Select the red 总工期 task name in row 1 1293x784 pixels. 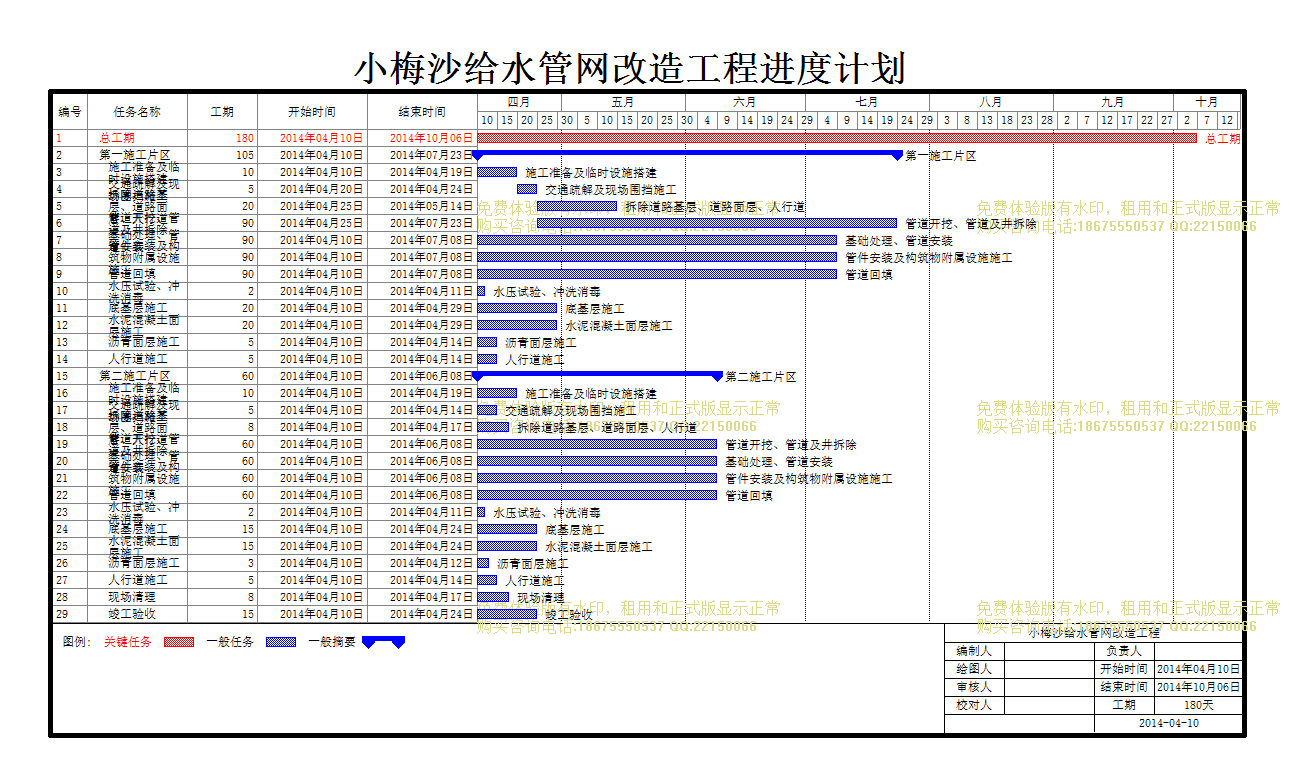[x=117, y=138]
